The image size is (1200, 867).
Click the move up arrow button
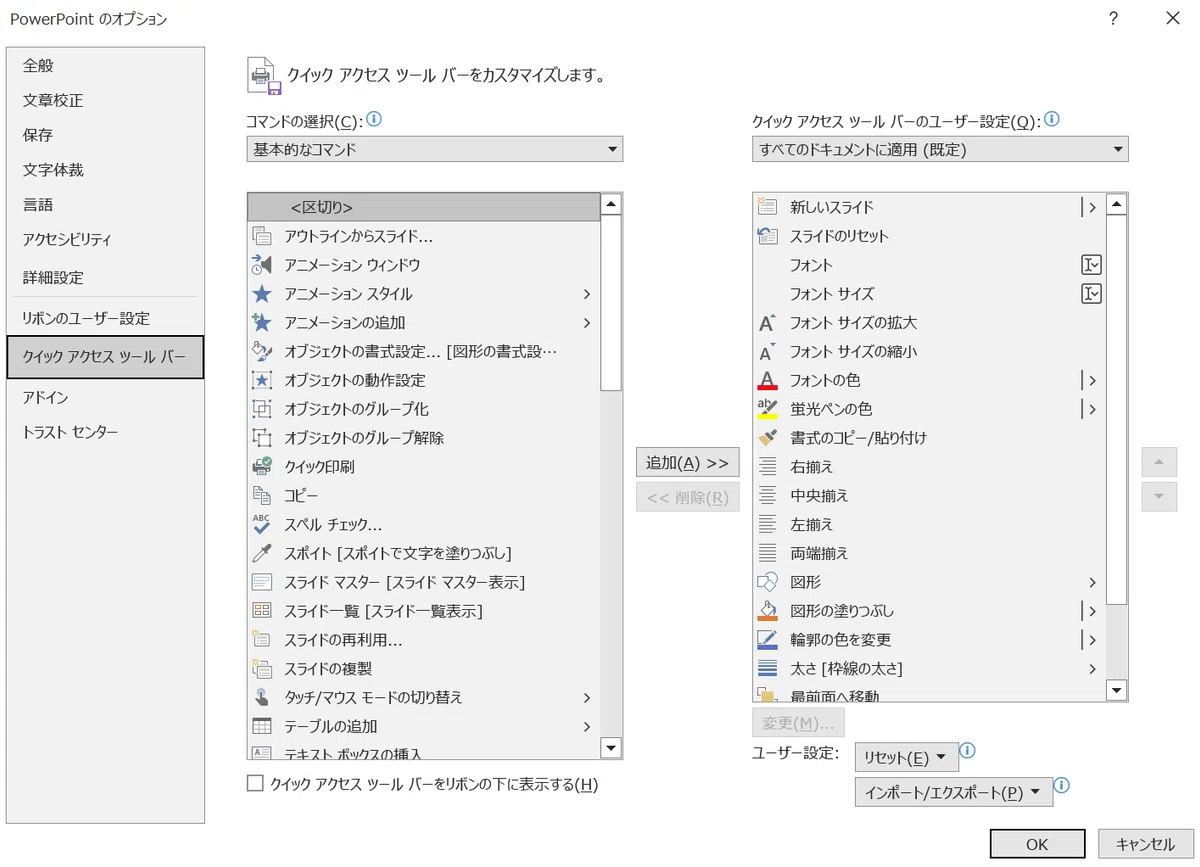(1159, 462)
